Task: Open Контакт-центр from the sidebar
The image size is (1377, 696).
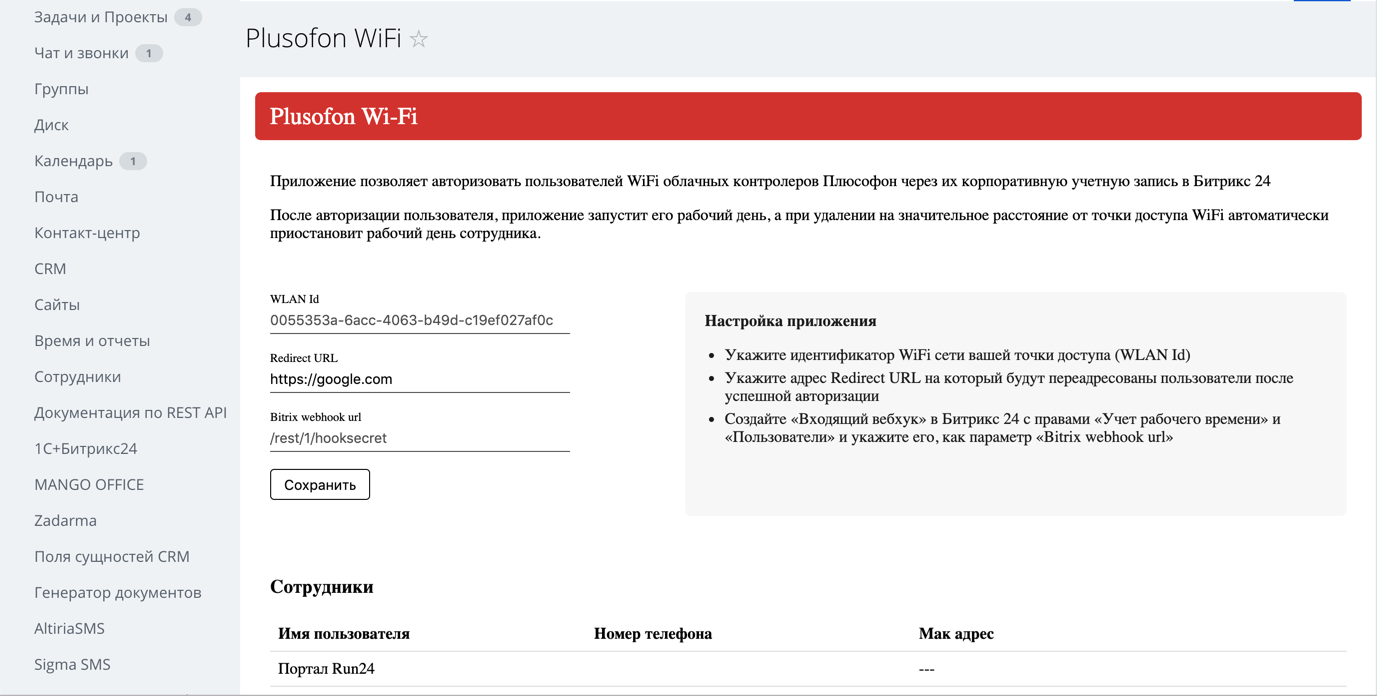Action: [x=87, y=233]
